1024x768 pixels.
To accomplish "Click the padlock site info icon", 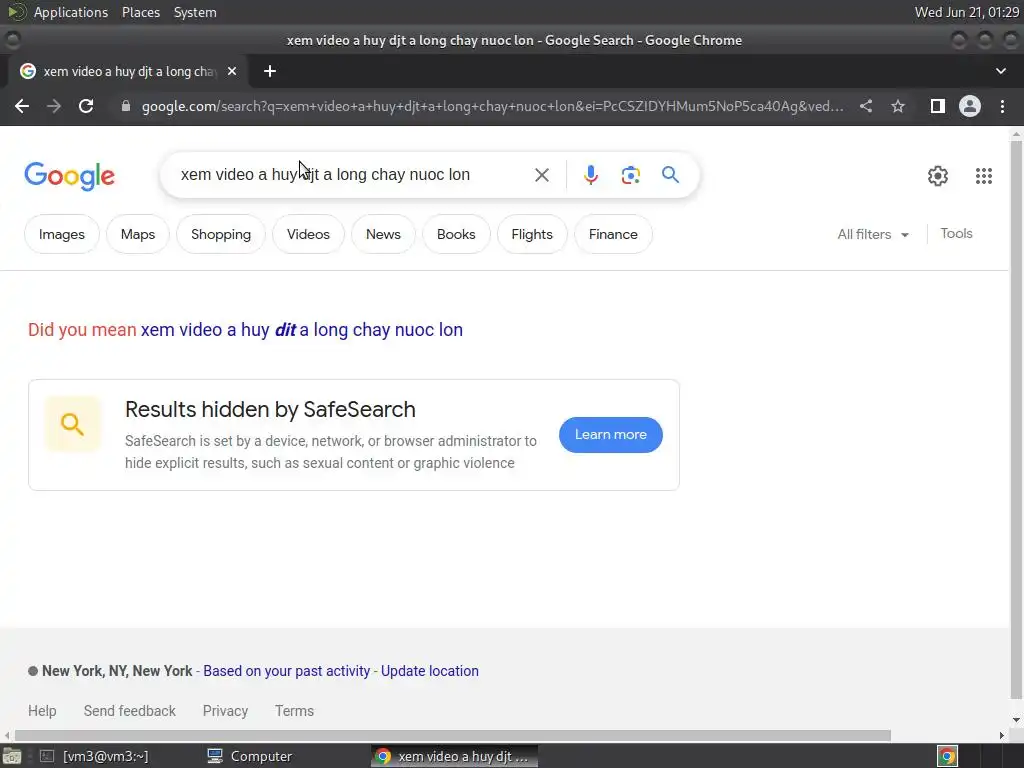I will (126, 106).
